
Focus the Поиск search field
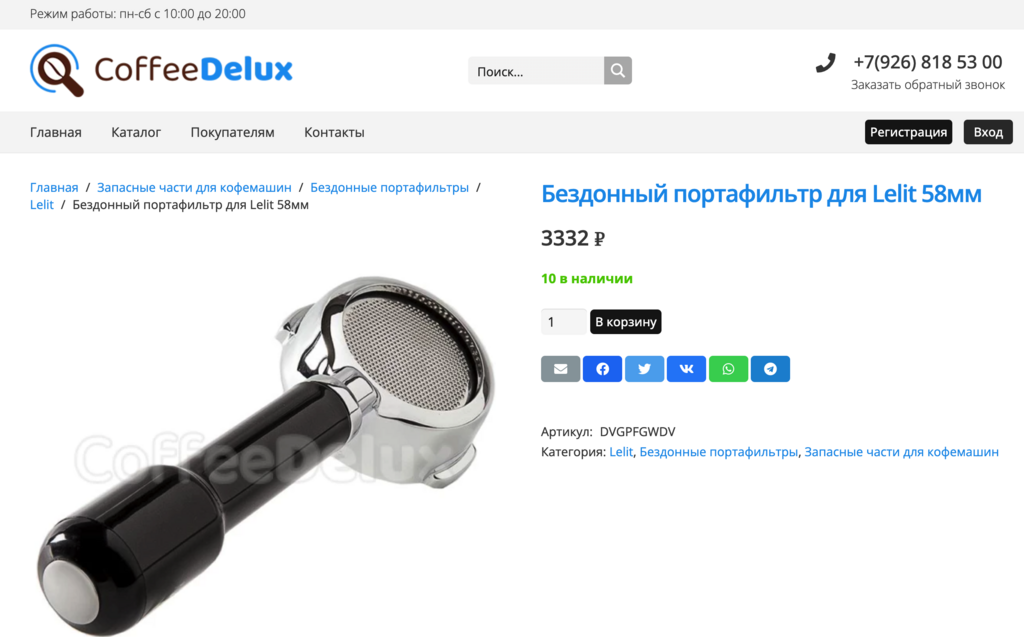coord(536,71)
